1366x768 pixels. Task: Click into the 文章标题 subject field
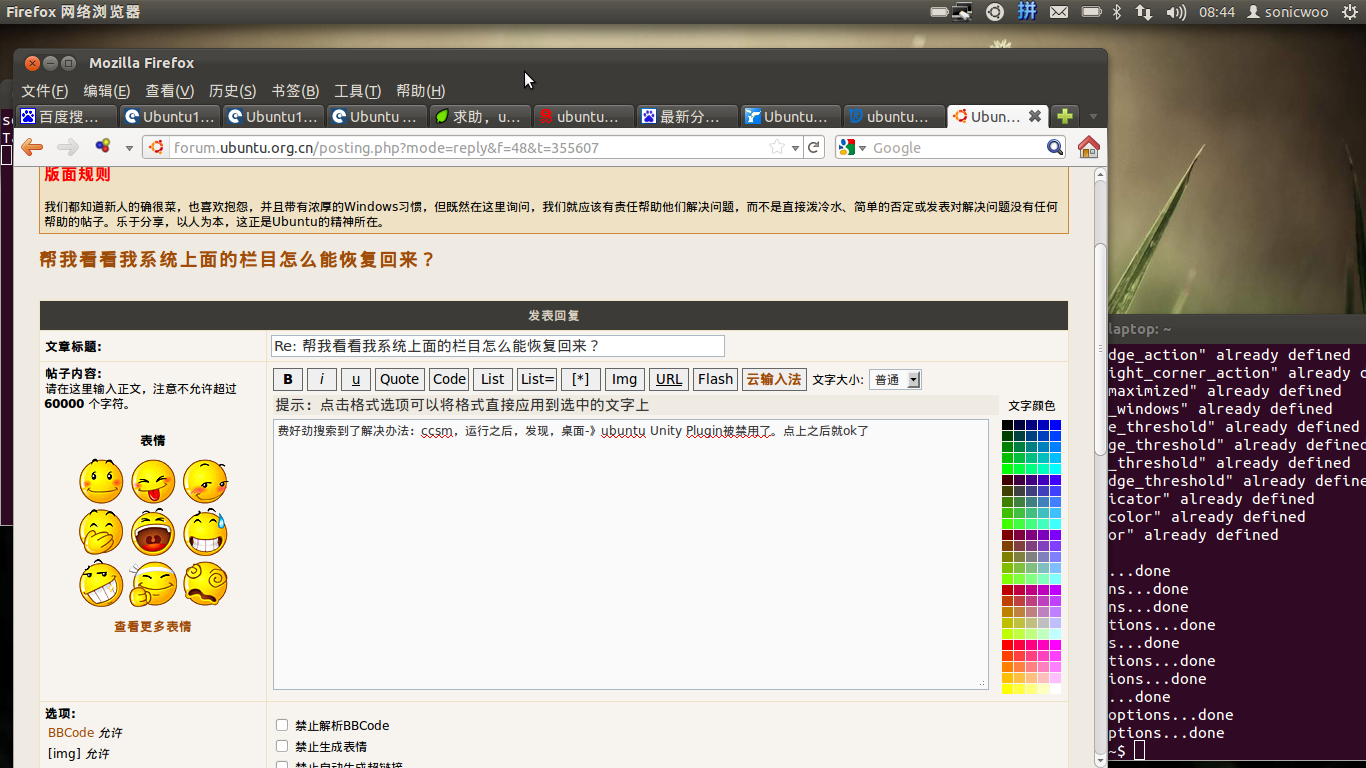497,346
